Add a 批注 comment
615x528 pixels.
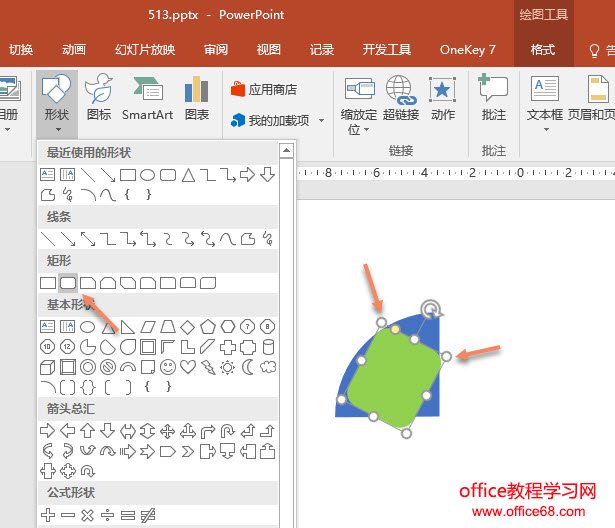click(x=493, y=100)
